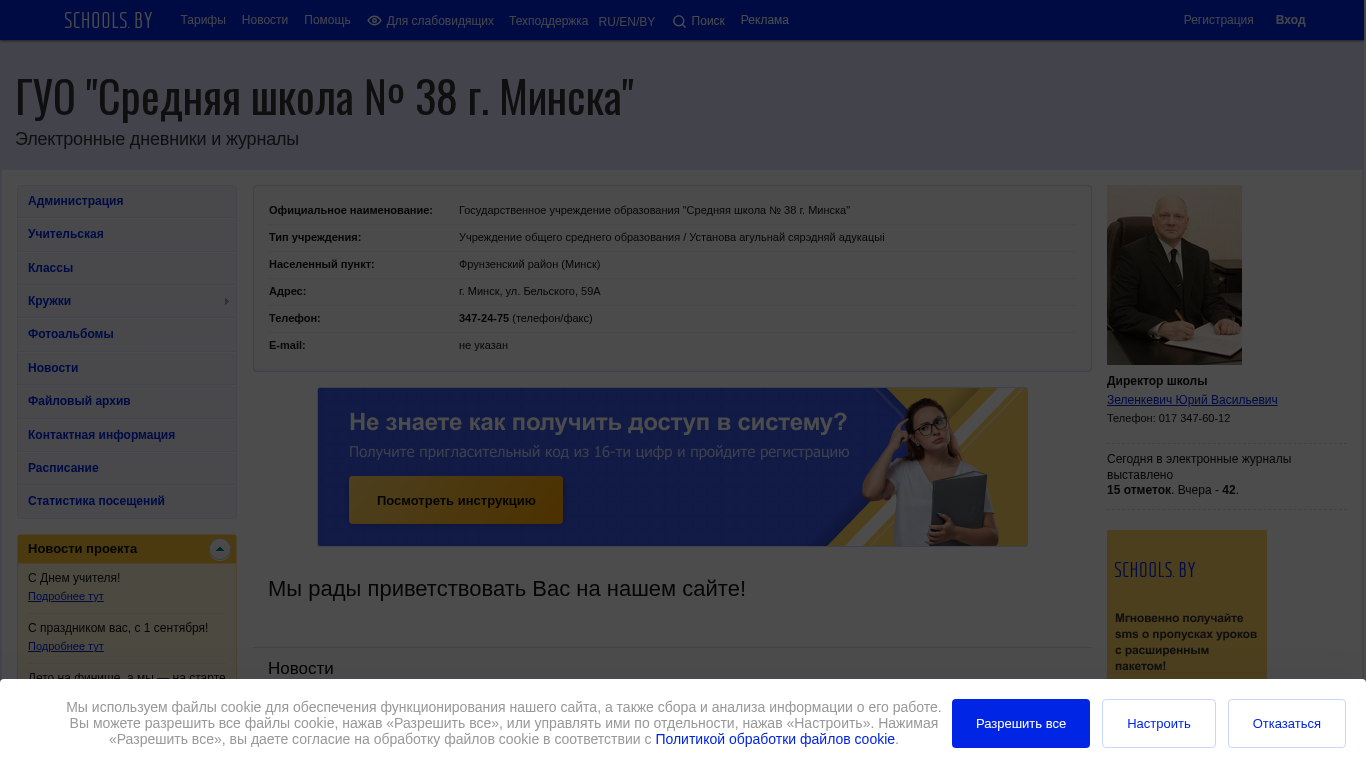Viewport: 1366px width, 768px height.
Task: Click the phone number 347-24-75
Action: (484, 318)
